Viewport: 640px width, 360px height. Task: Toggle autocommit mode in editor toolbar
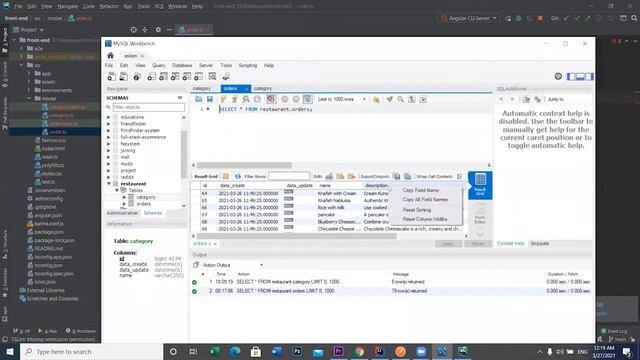[x=308, y=99]
